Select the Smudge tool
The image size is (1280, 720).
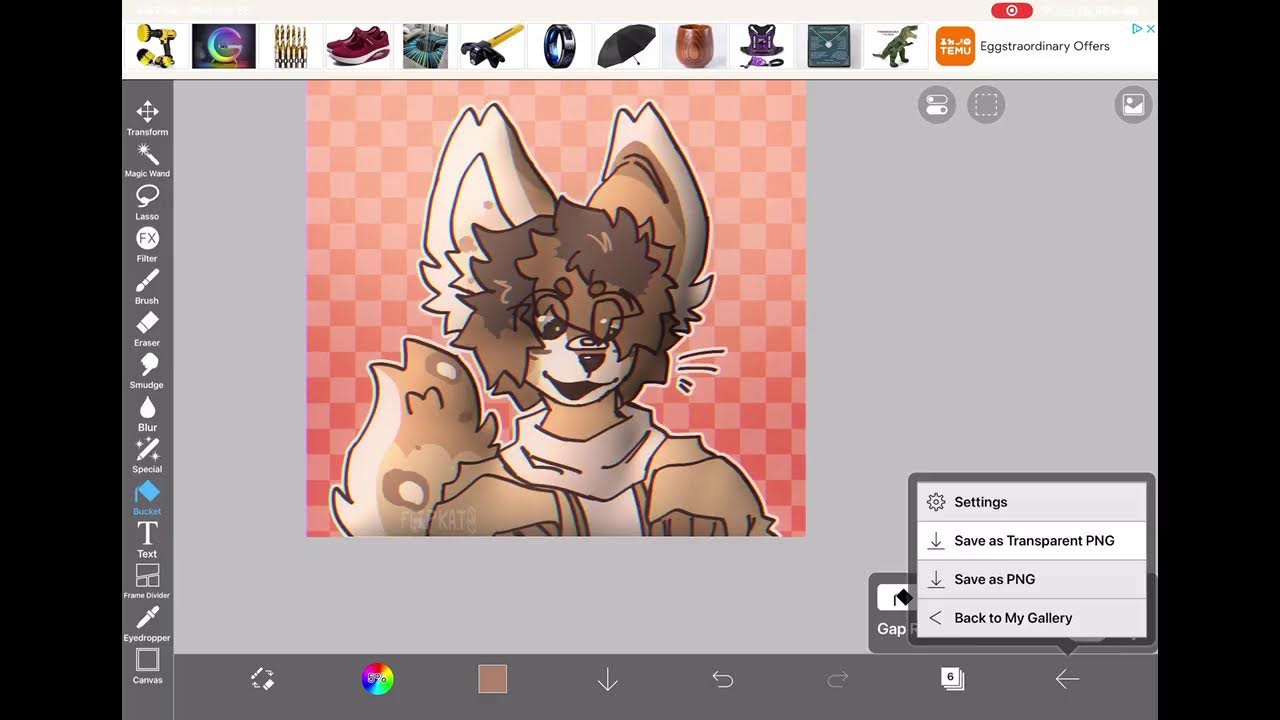click(147, 371)
